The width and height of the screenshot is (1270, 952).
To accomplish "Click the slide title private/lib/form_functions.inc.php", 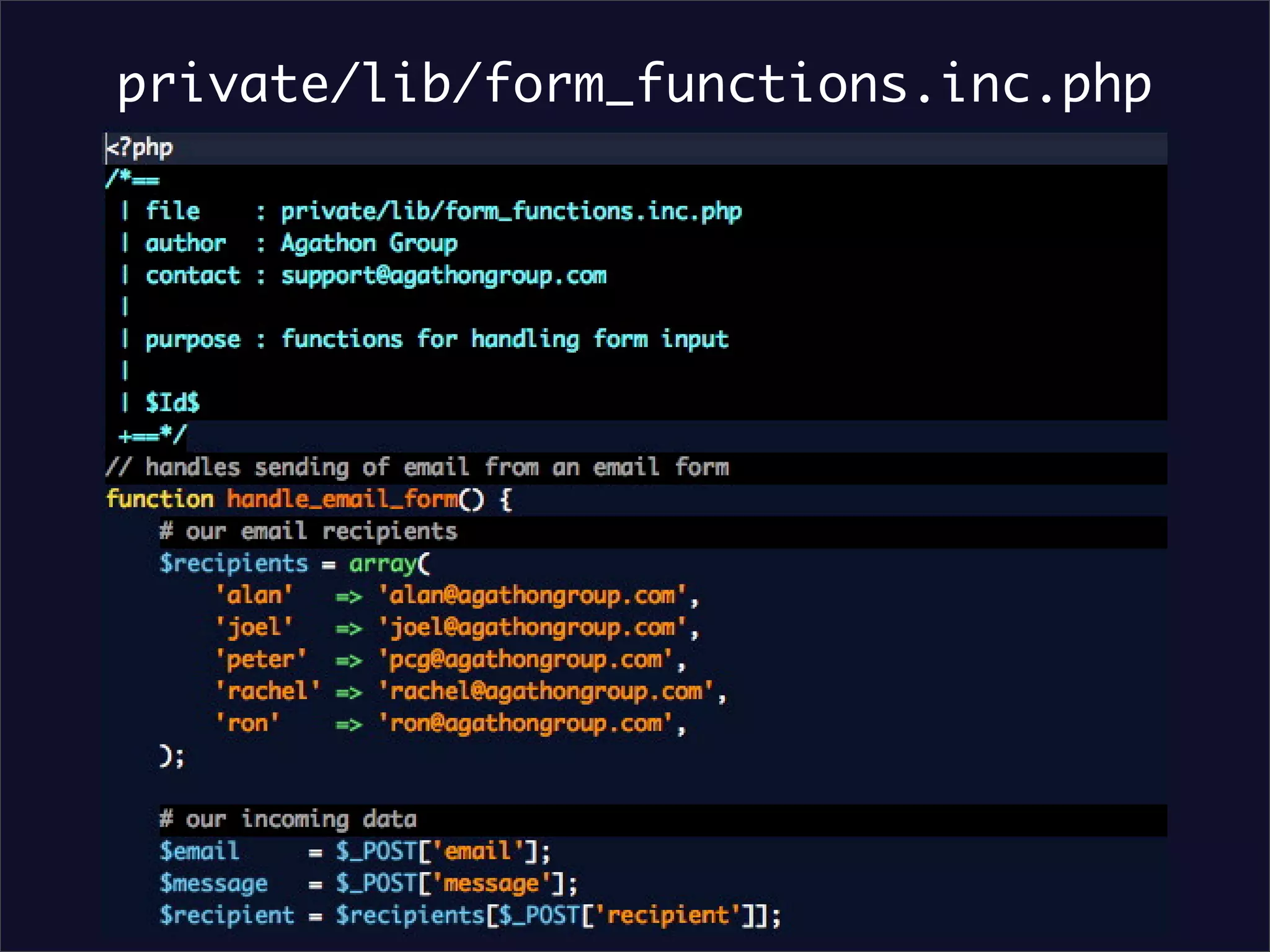I will (x=634, y=84).
